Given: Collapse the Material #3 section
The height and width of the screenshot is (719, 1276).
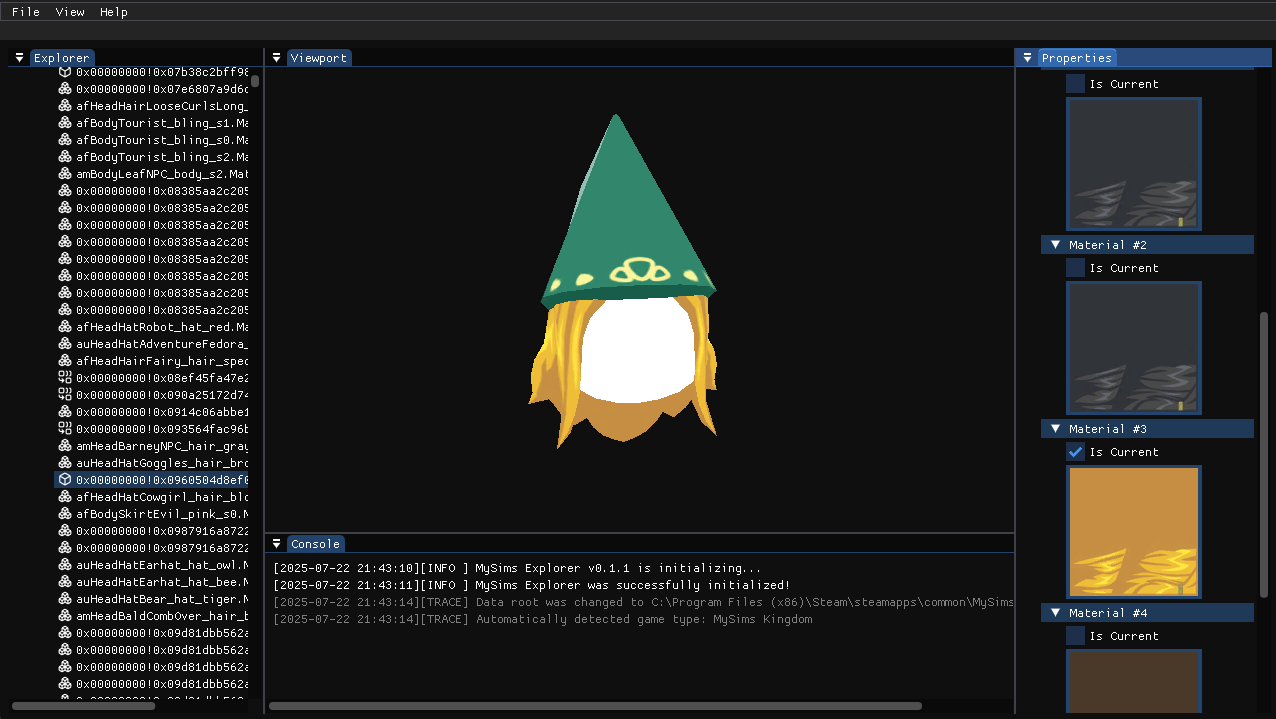Looking at the screenshot, I should pos(1055,428).
